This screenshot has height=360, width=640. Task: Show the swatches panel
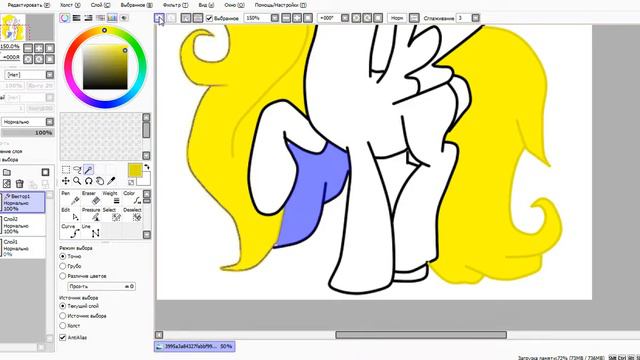tap(112, 18)
